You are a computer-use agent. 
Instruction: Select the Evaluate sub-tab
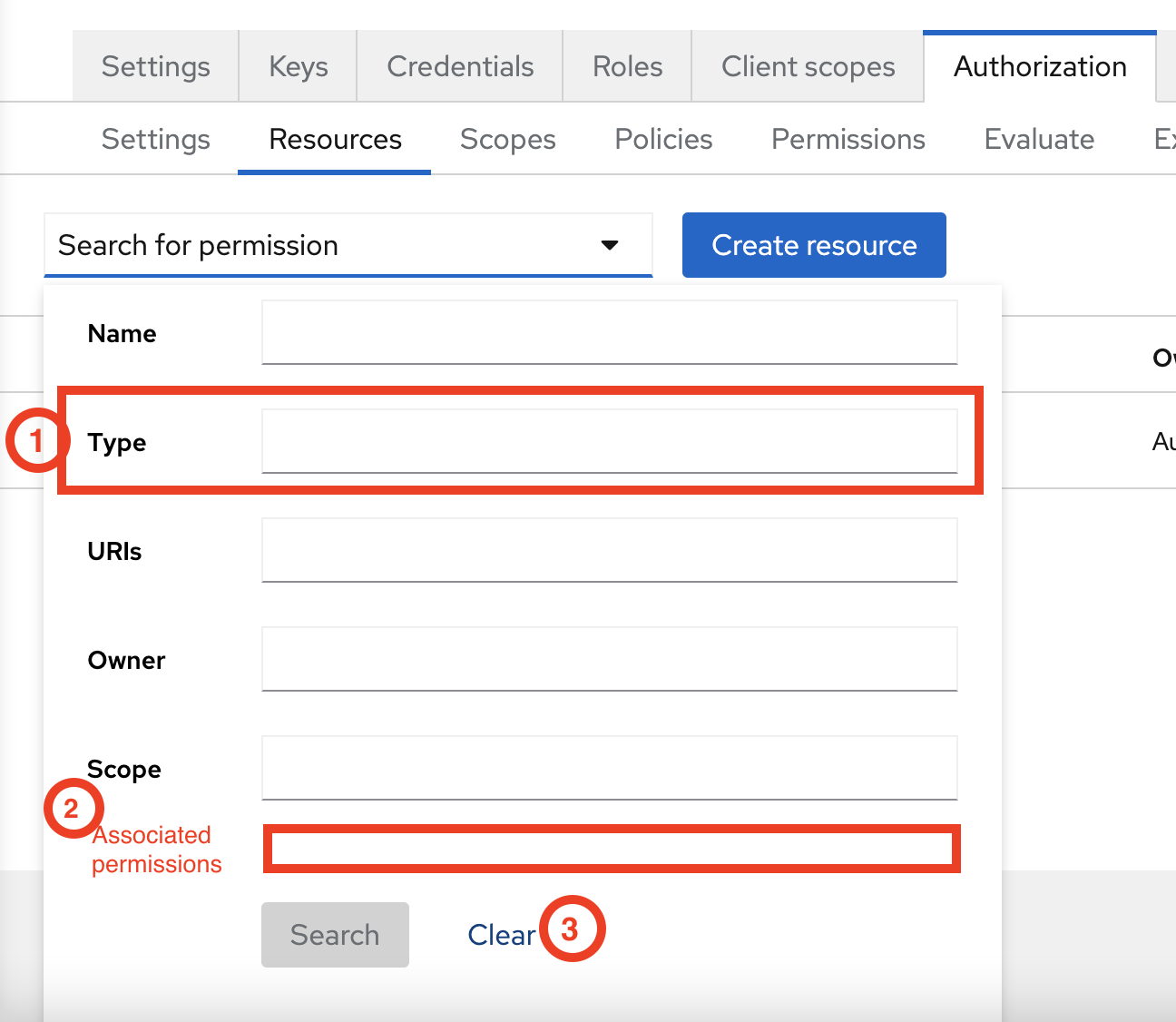pyautogui.click(x=1038, y=139)
